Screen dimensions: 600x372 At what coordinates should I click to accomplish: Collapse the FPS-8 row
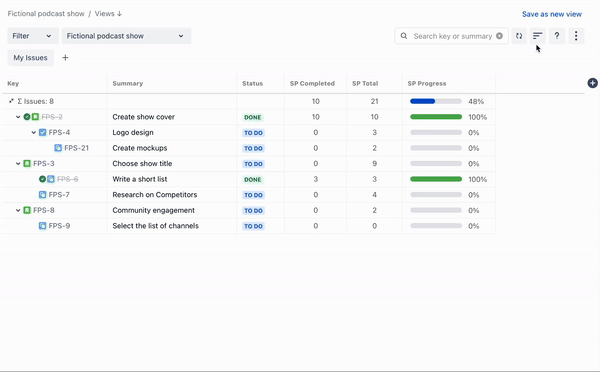(x=18, y=210)
